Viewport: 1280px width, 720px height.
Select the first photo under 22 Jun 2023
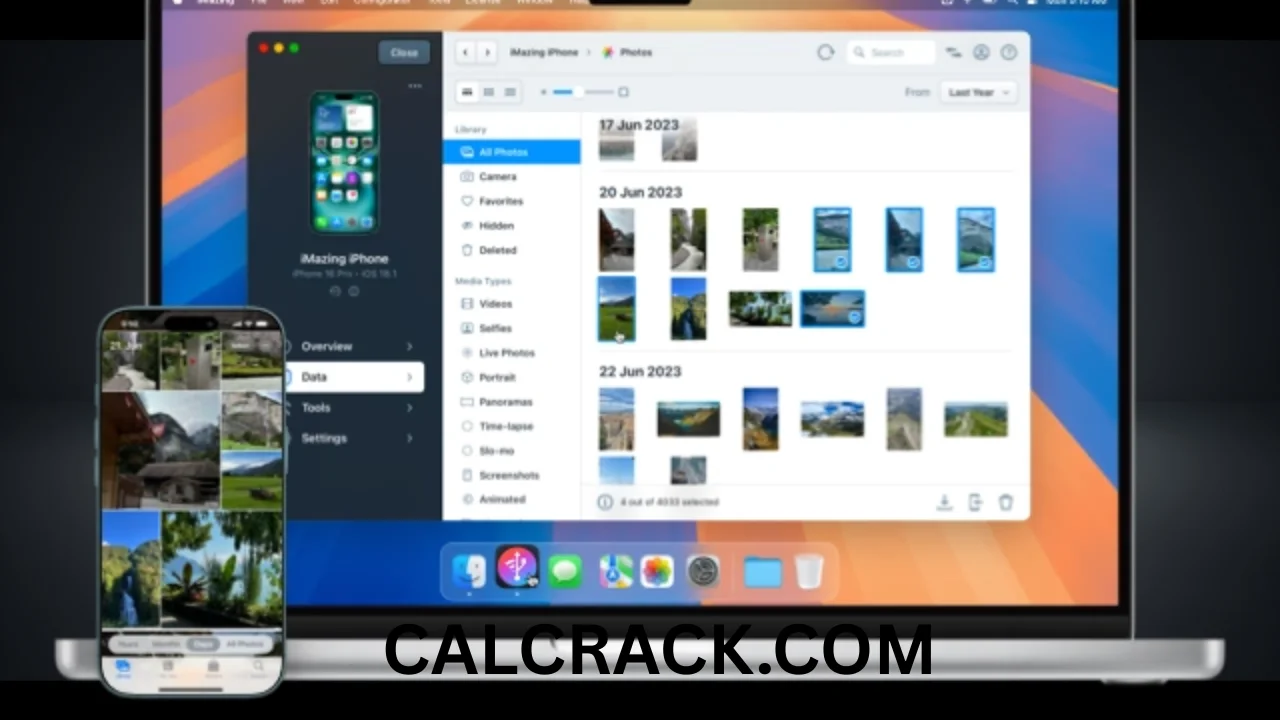click(616, 419)
